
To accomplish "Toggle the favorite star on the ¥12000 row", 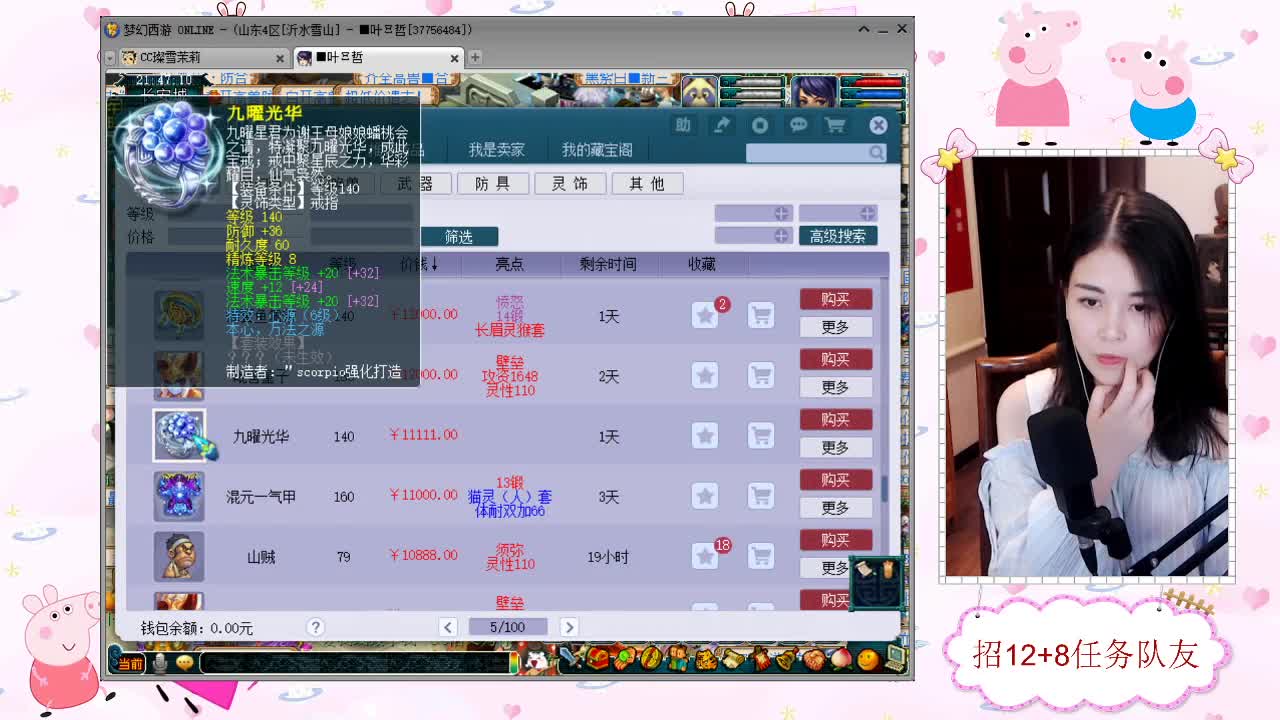I will coord(705,376).
